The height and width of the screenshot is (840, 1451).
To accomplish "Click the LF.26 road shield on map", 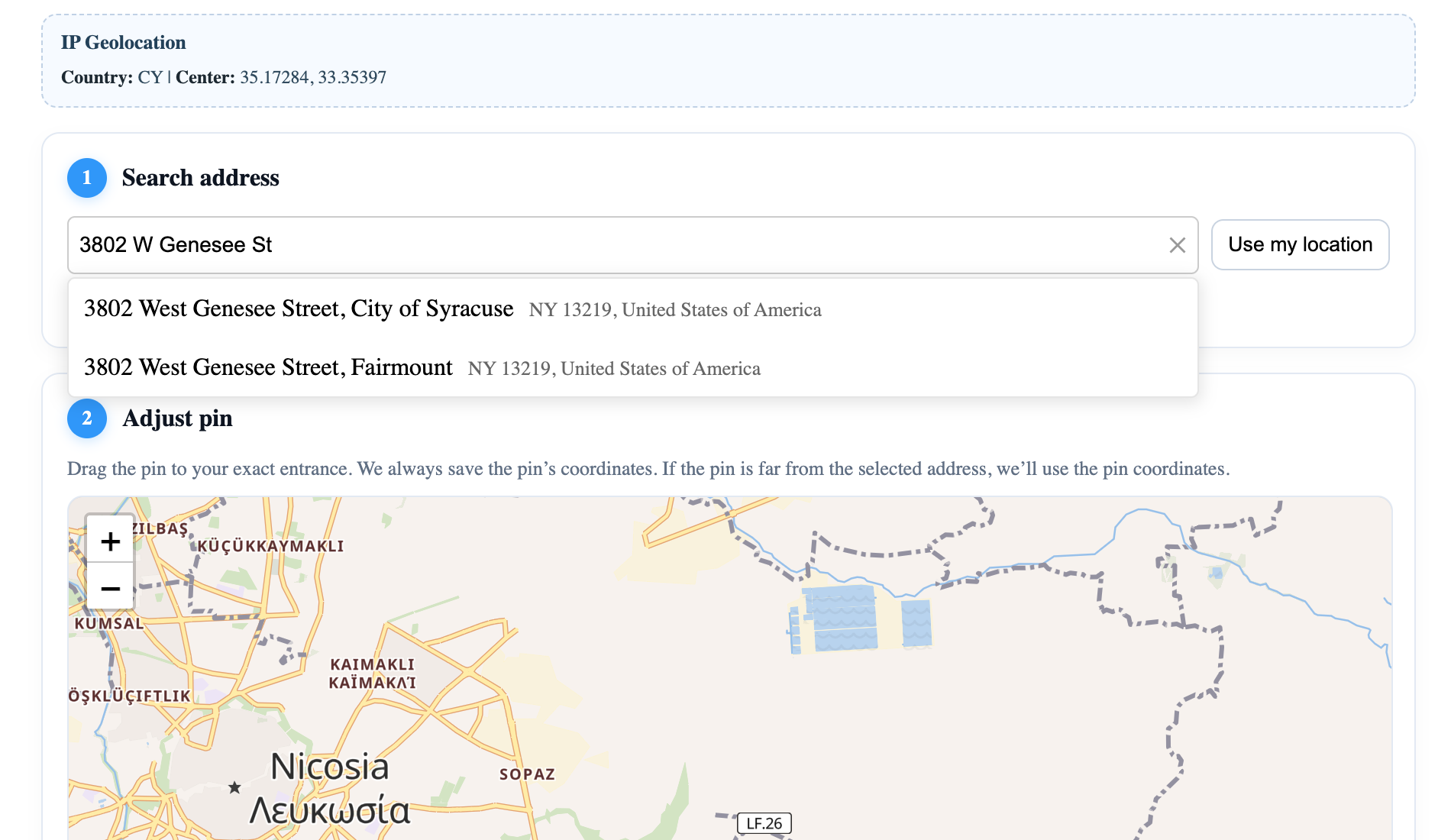I will 764,823.
